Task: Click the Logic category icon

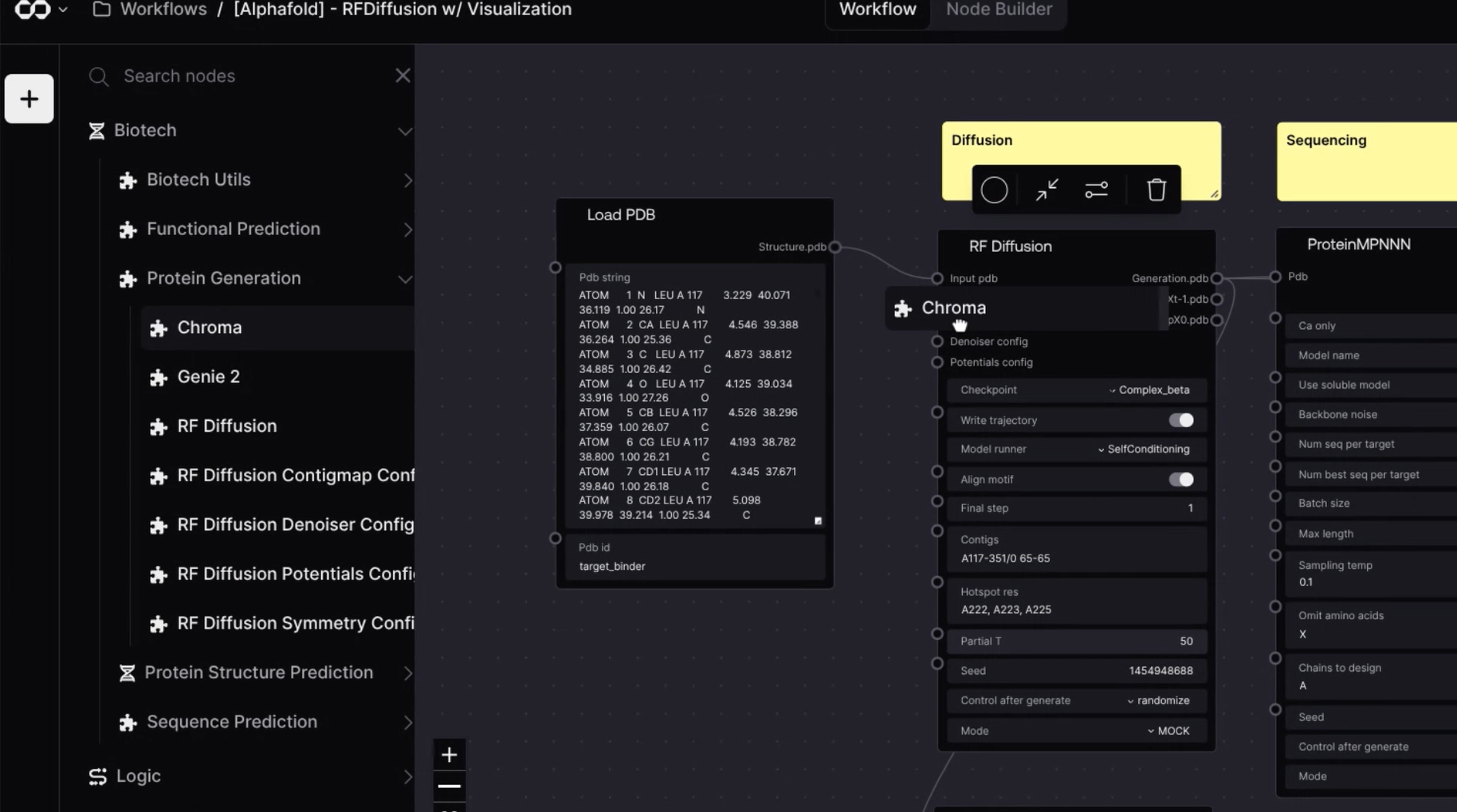Action: 97,776
